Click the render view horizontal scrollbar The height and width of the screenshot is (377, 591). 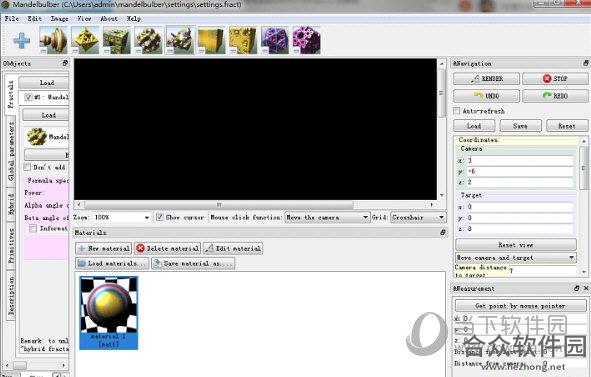(x=255, y=205)
